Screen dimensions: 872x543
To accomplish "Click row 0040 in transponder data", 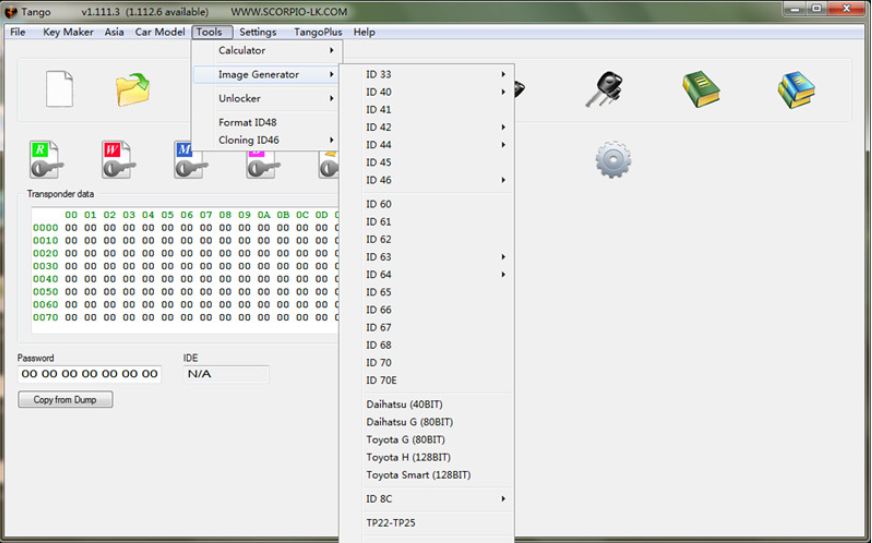I will [185, 279].
